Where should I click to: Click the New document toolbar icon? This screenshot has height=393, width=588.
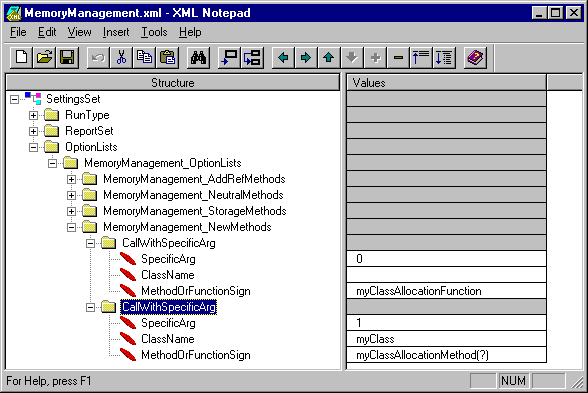point(21,58)
